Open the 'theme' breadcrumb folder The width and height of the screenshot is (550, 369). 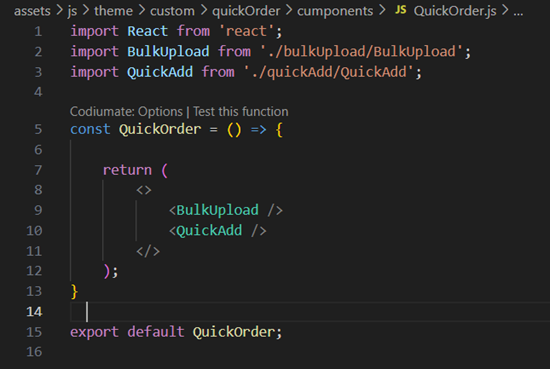point(113,11)
